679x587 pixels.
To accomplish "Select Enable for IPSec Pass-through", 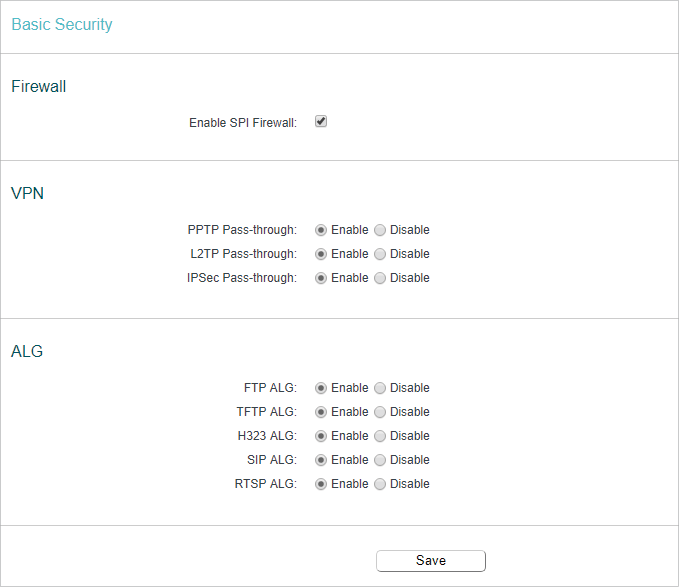I will pos(321,278).
